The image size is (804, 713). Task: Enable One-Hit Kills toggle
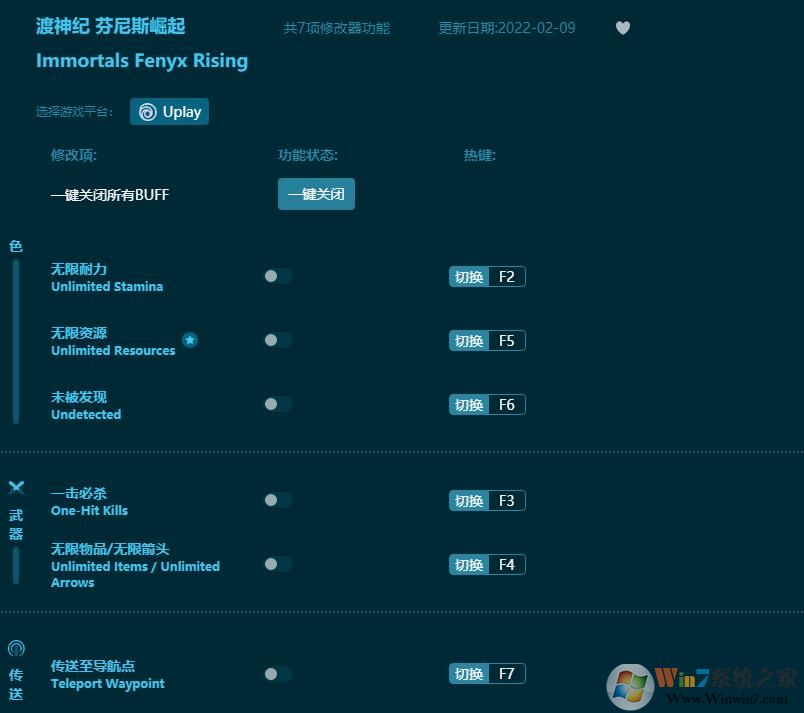coord(278,500)
